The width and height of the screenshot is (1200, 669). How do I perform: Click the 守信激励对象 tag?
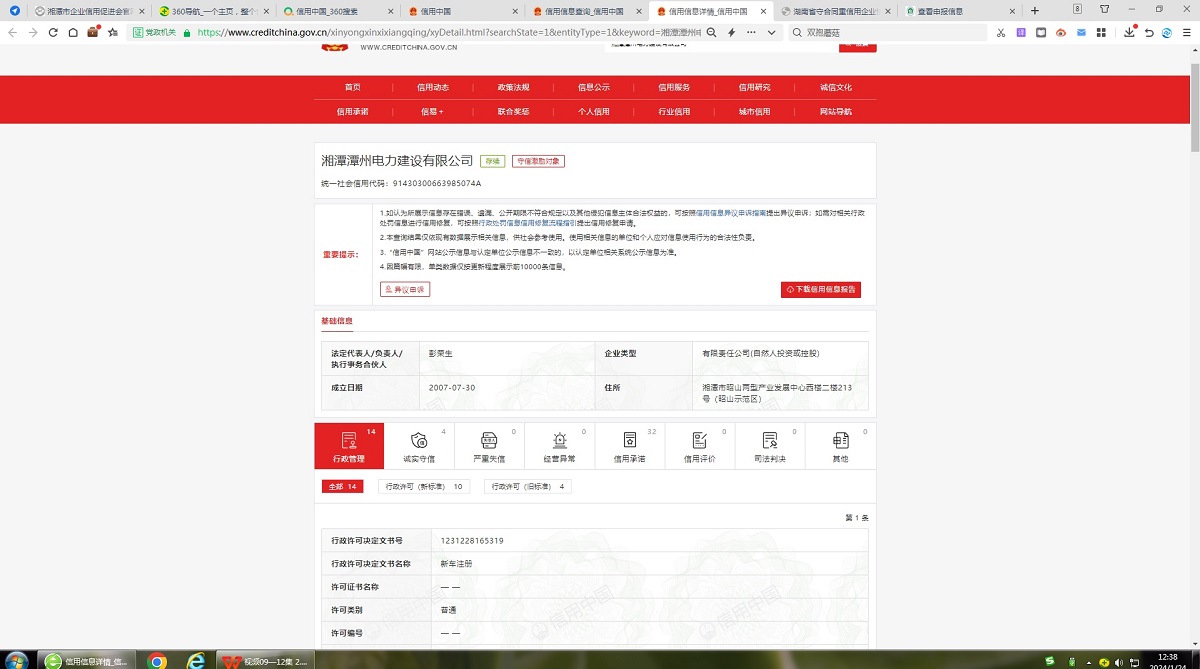538,161
